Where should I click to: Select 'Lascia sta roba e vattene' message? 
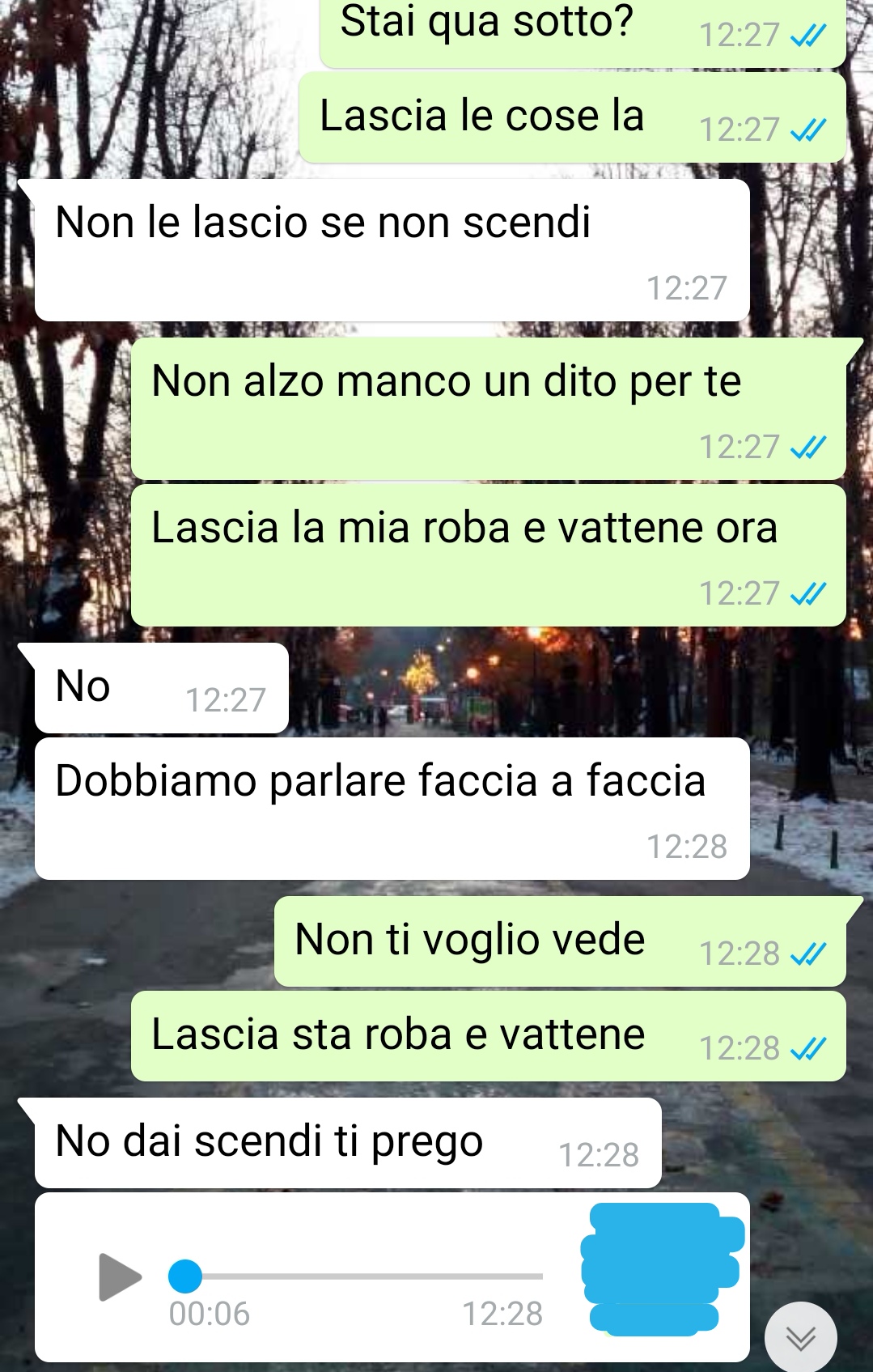point(489,1036)
